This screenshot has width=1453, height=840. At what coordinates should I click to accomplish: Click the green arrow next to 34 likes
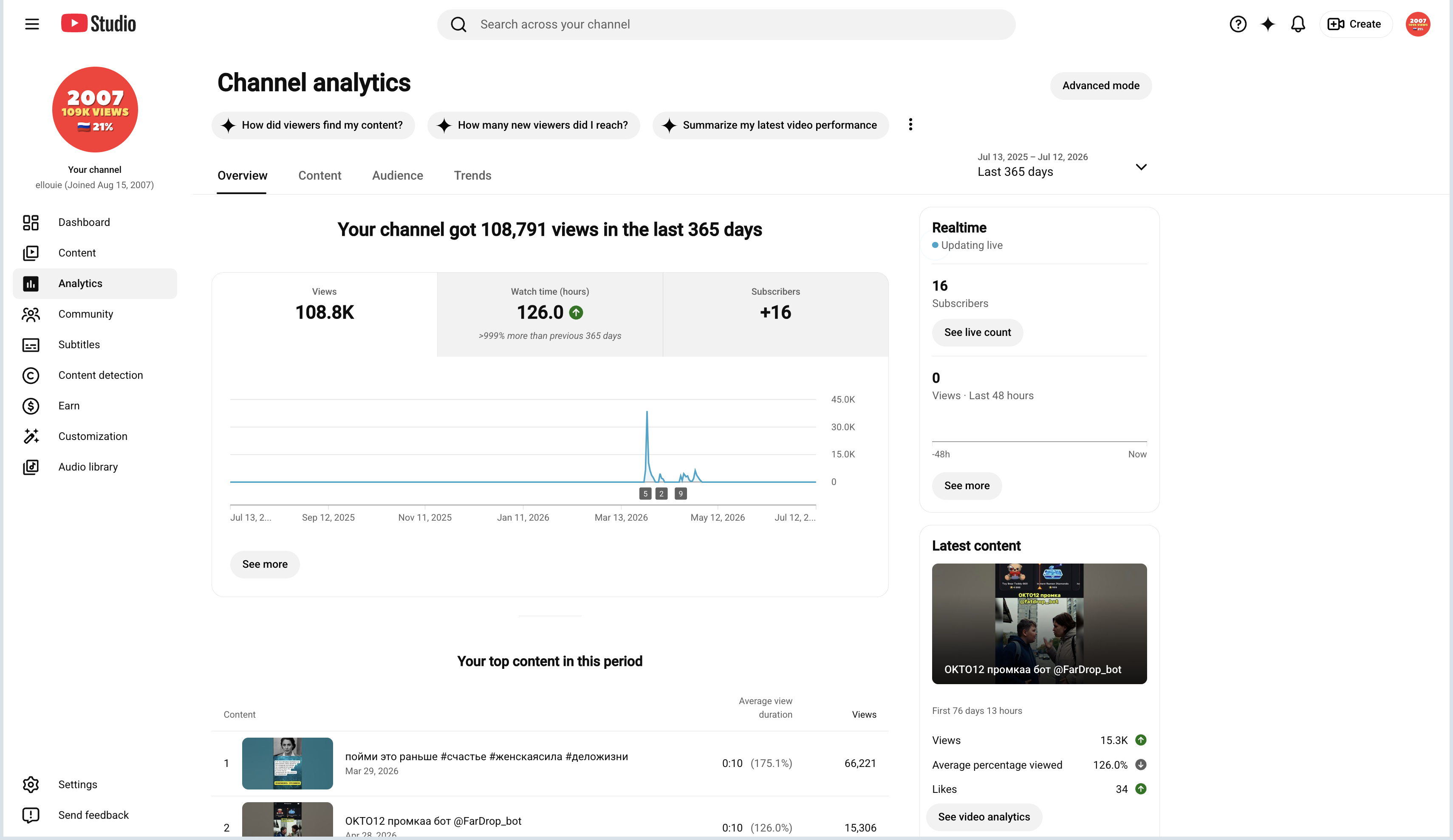click(x=1140, y=789)
